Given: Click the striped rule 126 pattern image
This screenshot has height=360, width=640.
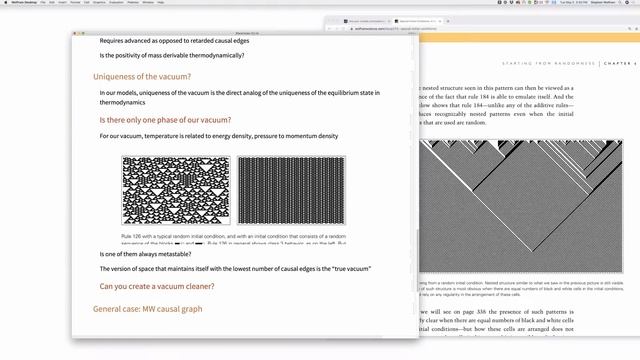Looking at the screenshot, I should coord(291,190).
